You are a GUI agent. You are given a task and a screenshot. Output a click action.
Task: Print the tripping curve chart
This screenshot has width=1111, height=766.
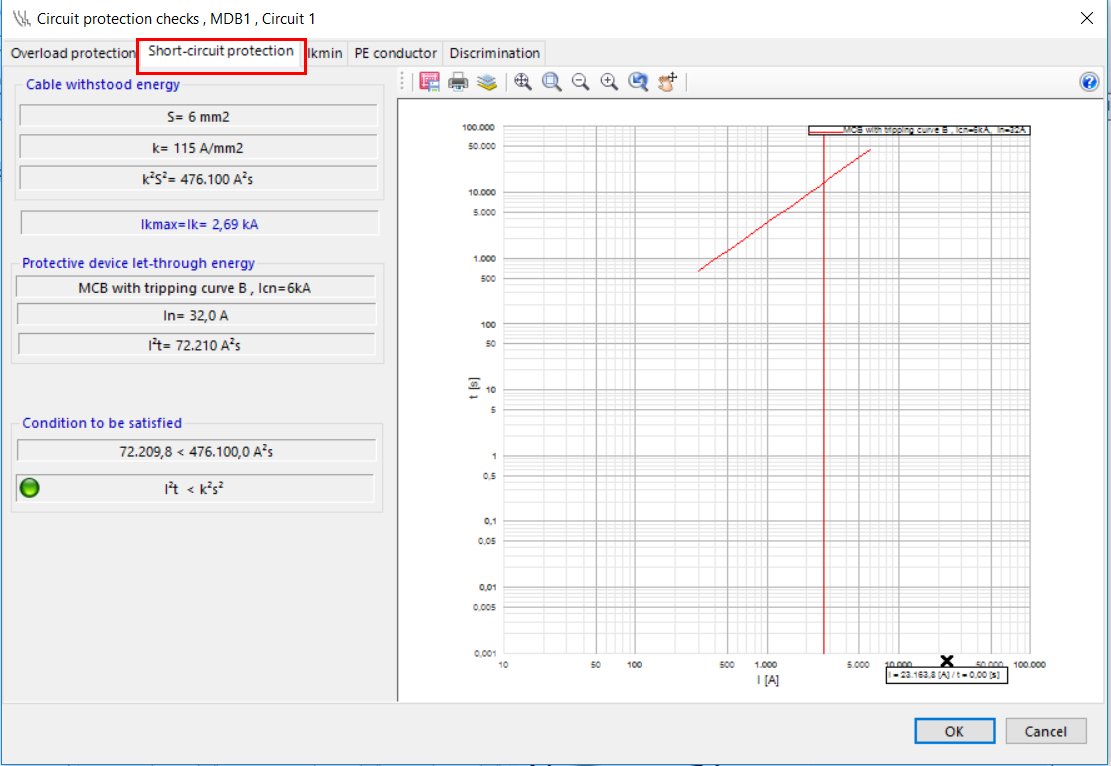[458, 82]
